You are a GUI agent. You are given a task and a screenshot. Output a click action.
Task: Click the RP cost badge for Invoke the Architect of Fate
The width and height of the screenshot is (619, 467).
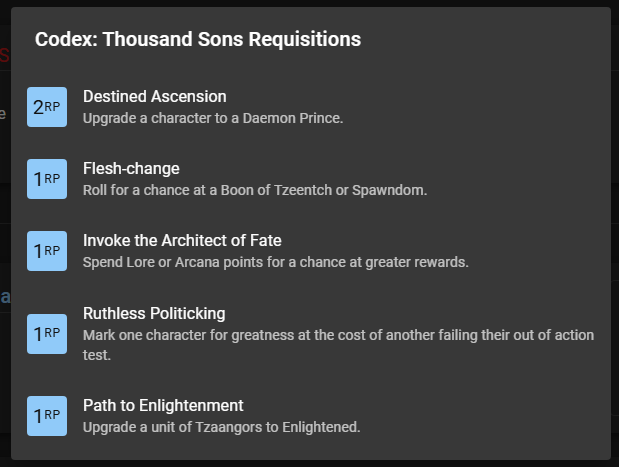[x=47, y=251]
